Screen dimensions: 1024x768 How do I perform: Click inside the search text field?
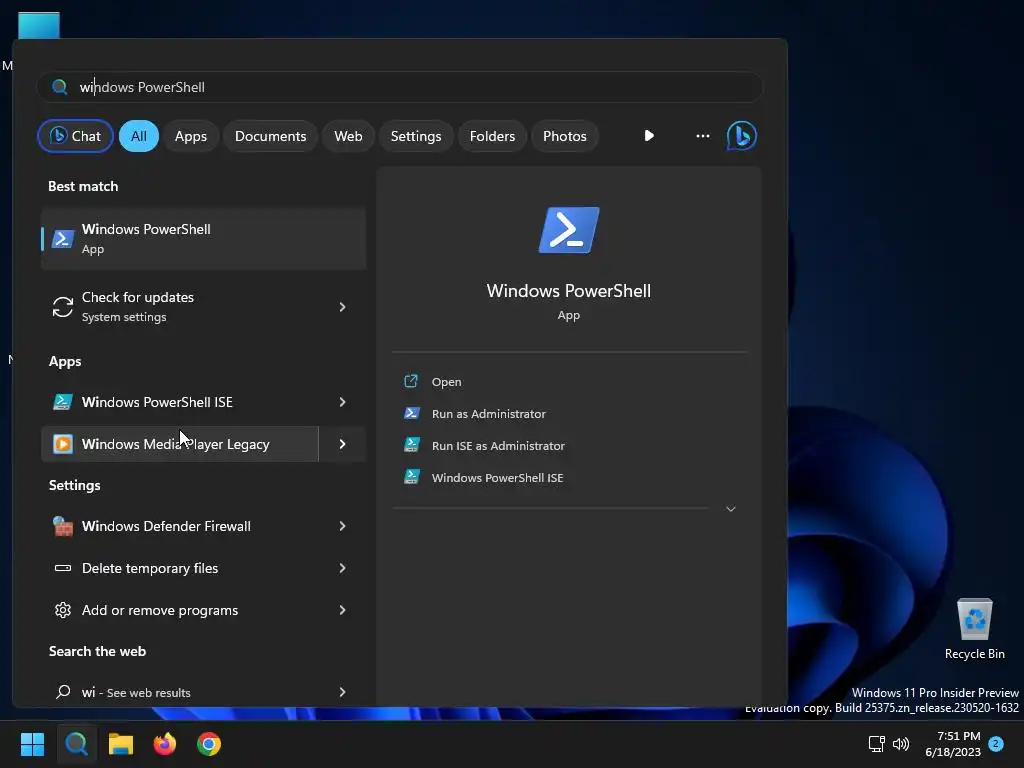(400, 87)
